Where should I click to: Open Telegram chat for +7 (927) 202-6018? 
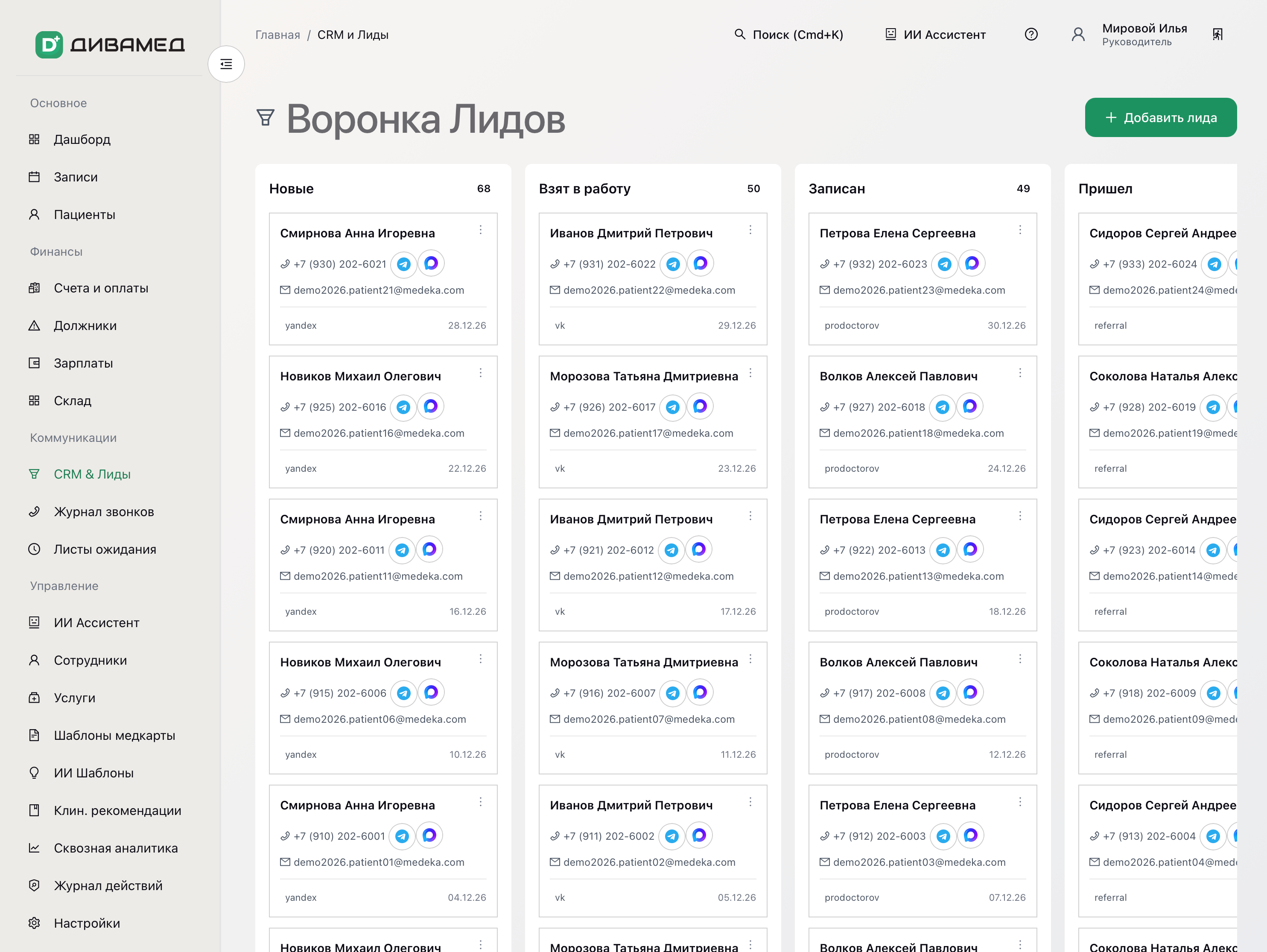(942, 407)
